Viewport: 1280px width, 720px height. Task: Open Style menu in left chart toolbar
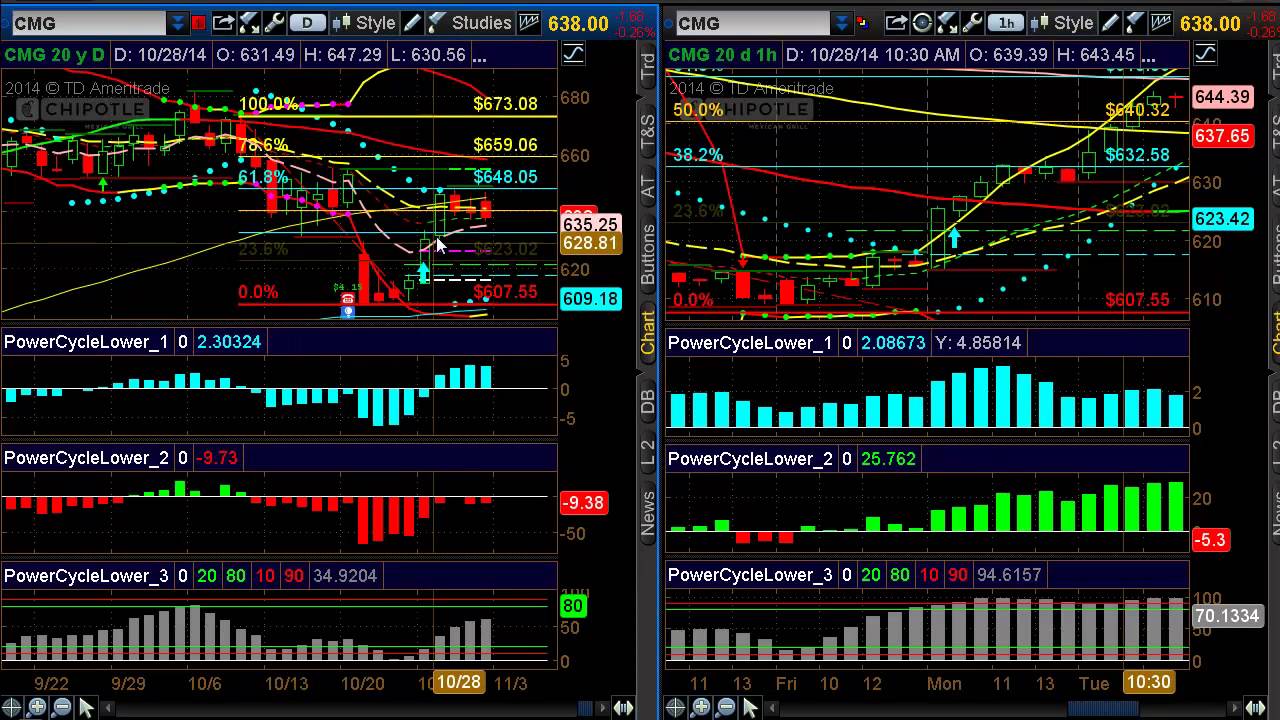click(364, 22)
